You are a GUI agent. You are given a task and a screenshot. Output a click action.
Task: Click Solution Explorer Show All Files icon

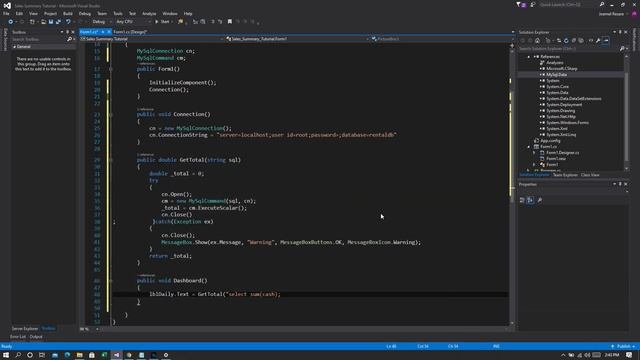click(x=581, y=40)
